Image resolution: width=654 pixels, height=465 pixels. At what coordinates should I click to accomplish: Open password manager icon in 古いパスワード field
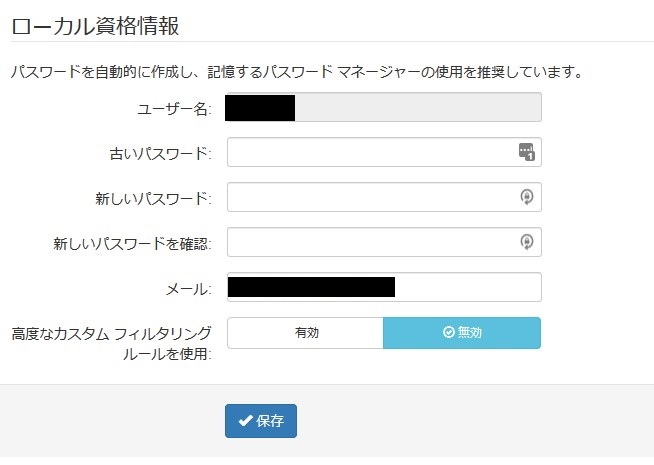tap(526, 152)
